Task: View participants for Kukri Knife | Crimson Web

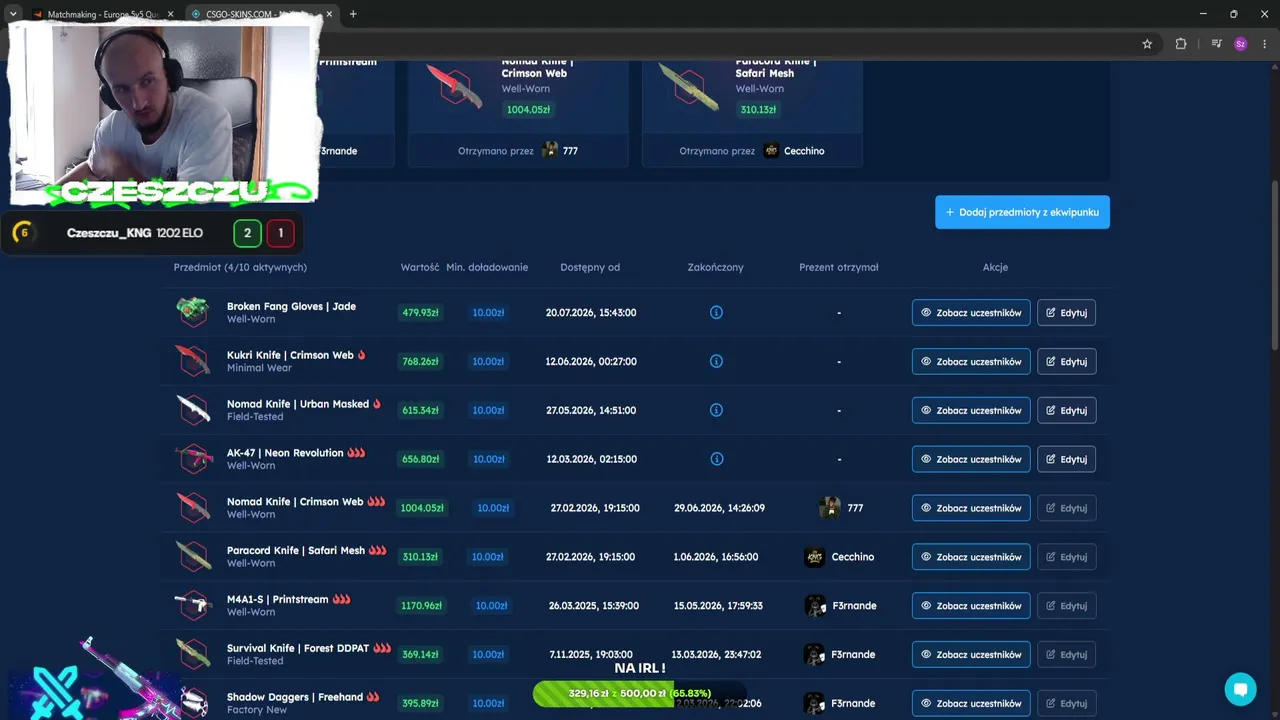Action: [x=971, y=362]
